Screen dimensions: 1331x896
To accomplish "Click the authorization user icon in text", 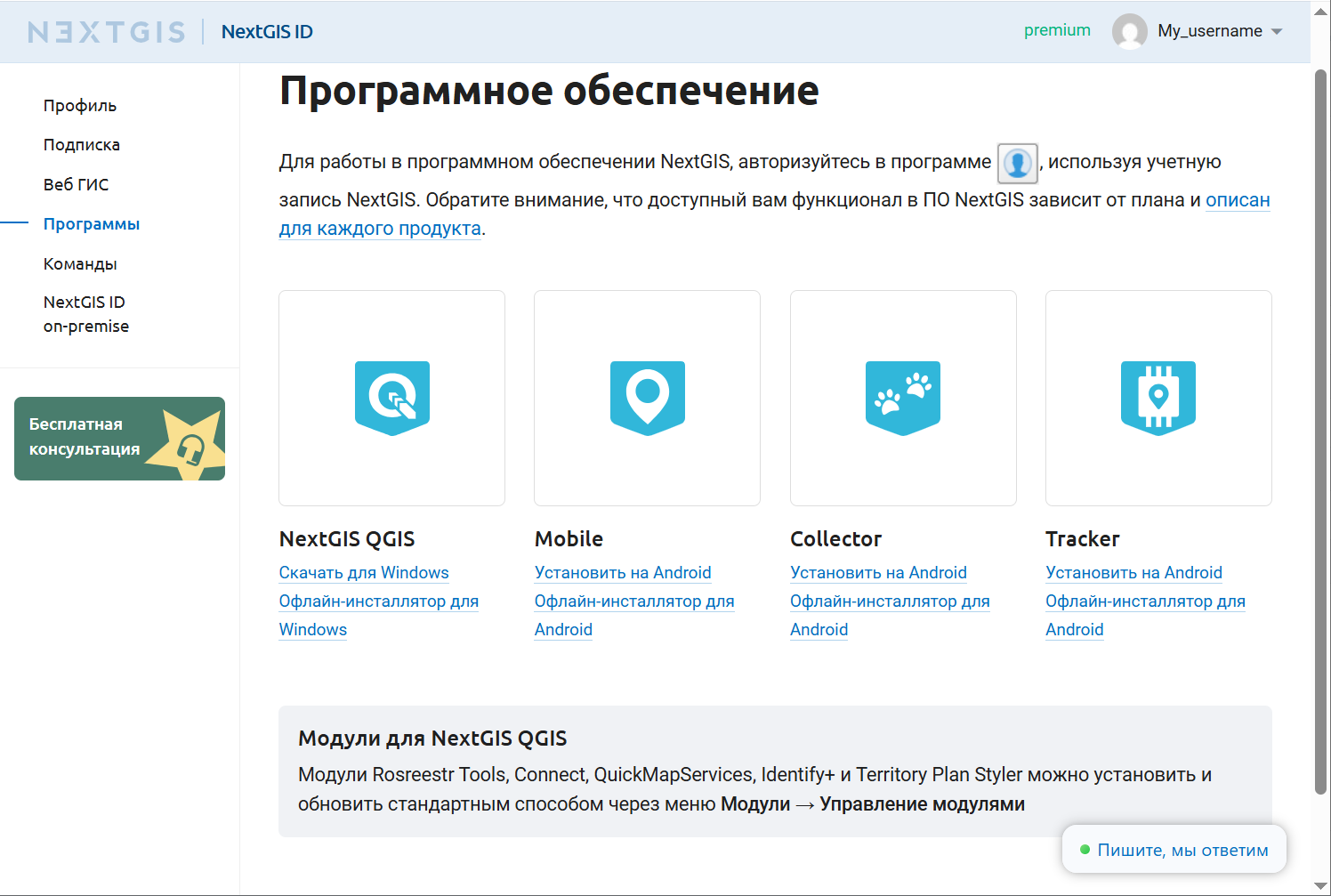I will point(1017,163).
